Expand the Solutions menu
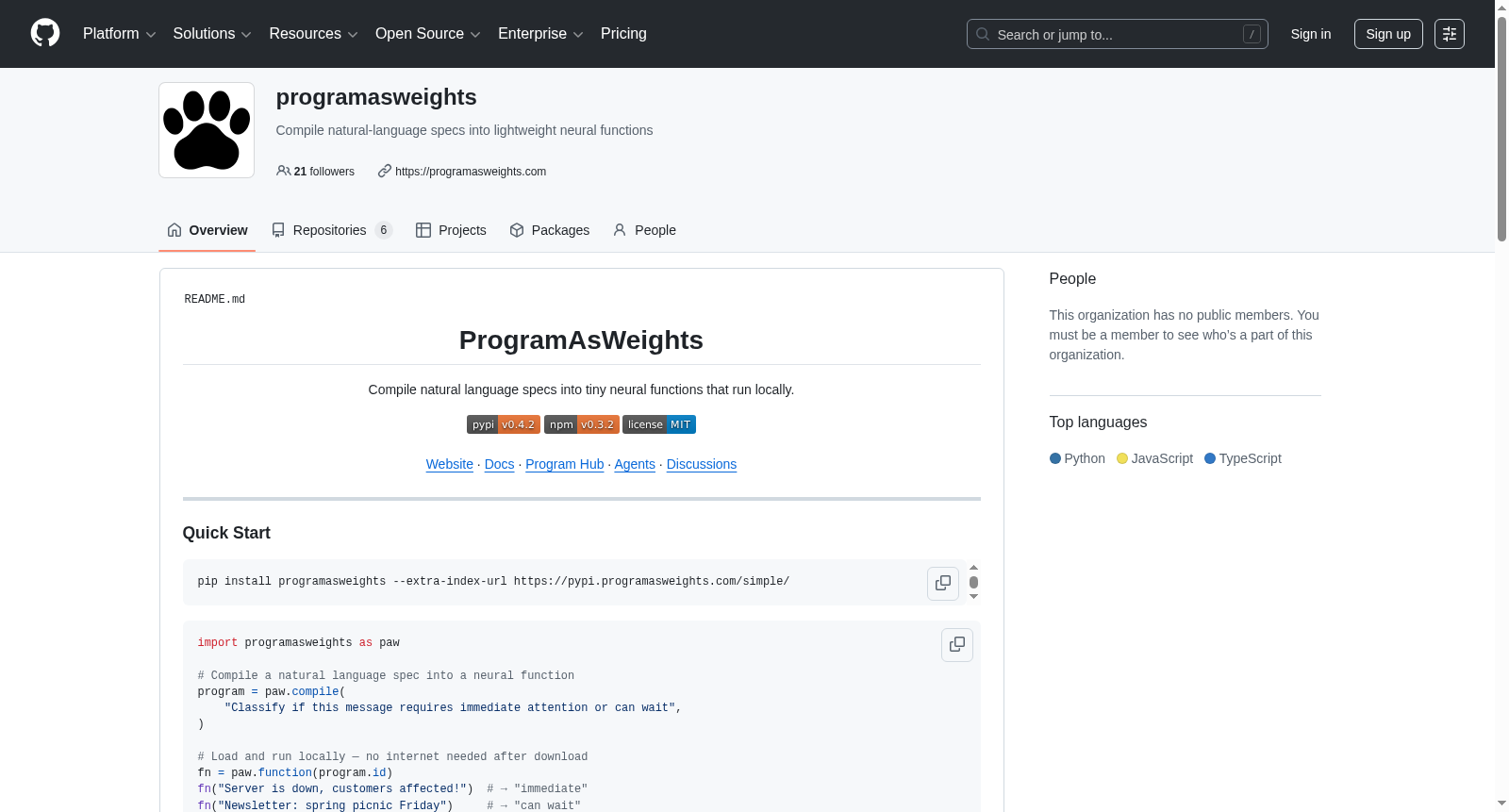 [212, 34]
